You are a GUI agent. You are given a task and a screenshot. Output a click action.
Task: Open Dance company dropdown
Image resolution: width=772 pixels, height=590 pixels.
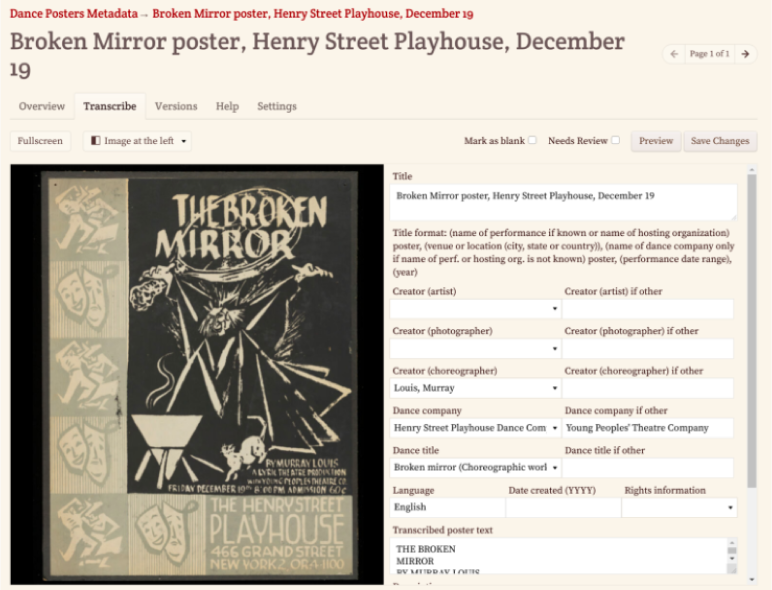tap(475, 428)
